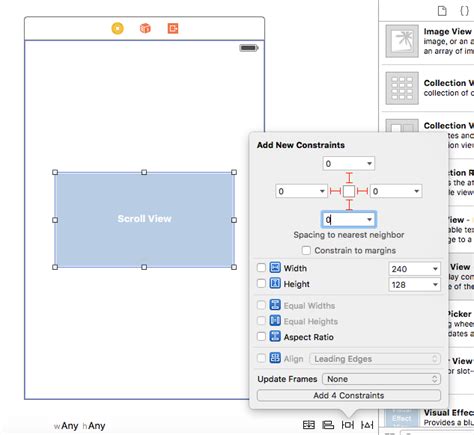
Task: Open the top spacing value dropdown arrow
Action: pos(369,164)
